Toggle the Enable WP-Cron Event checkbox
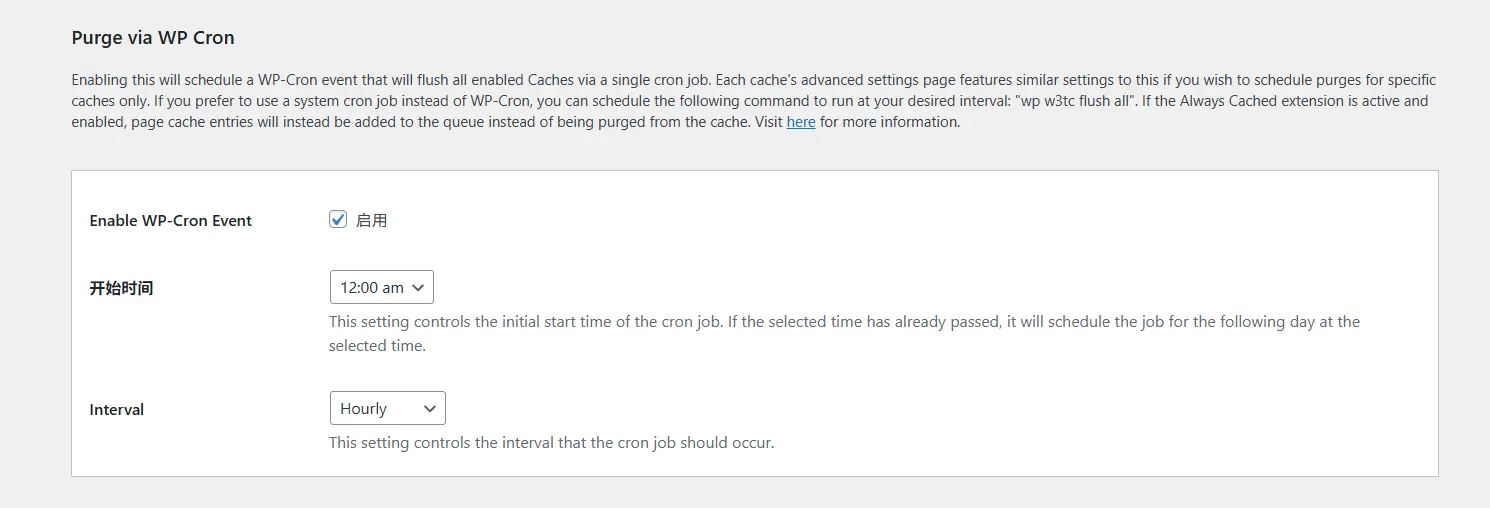The image size is (1490, 508). (338, 220)
